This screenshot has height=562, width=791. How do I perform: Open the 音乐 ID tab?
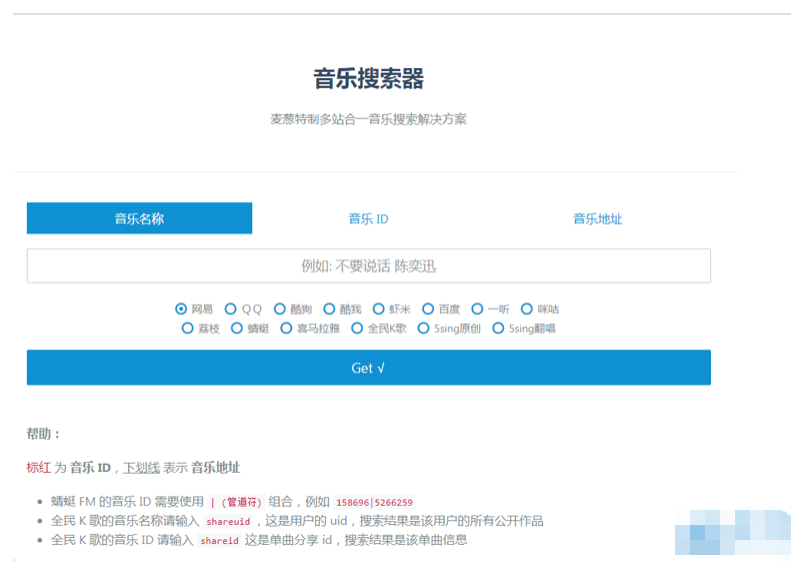(368, 218)
